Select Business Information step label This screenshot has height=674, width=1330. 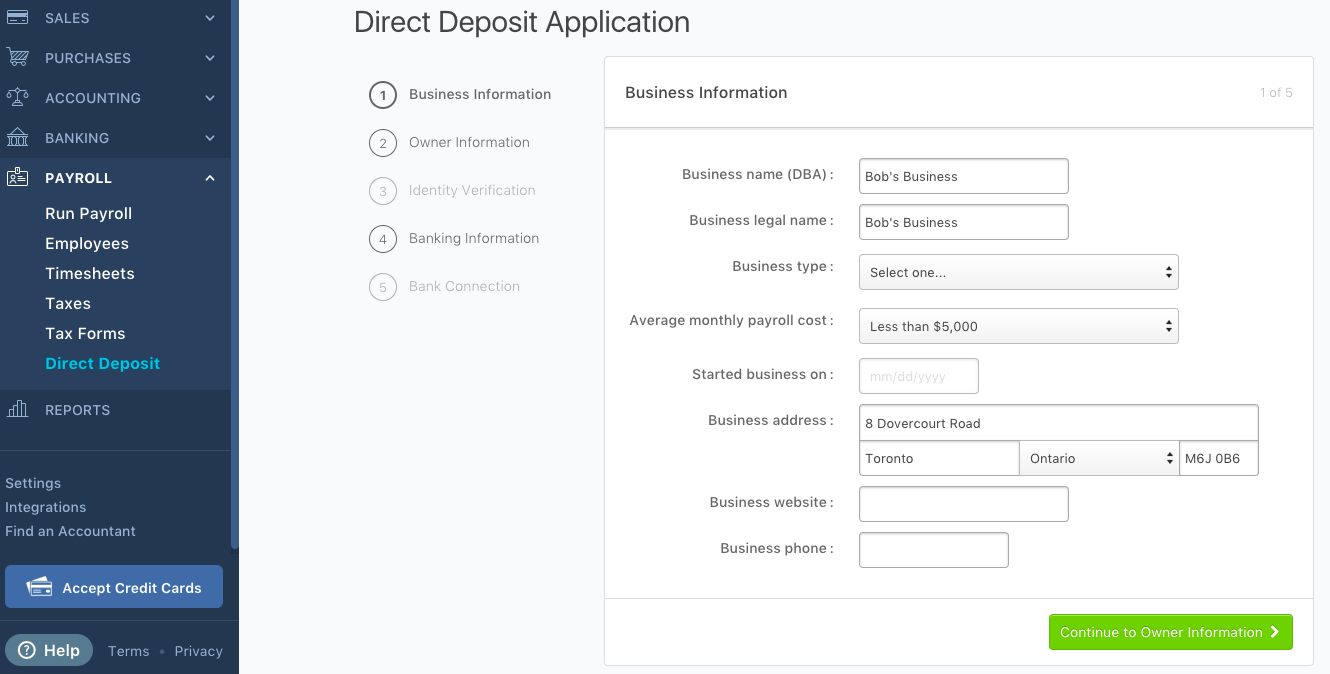pyautogui.click(x=480, y=94)
